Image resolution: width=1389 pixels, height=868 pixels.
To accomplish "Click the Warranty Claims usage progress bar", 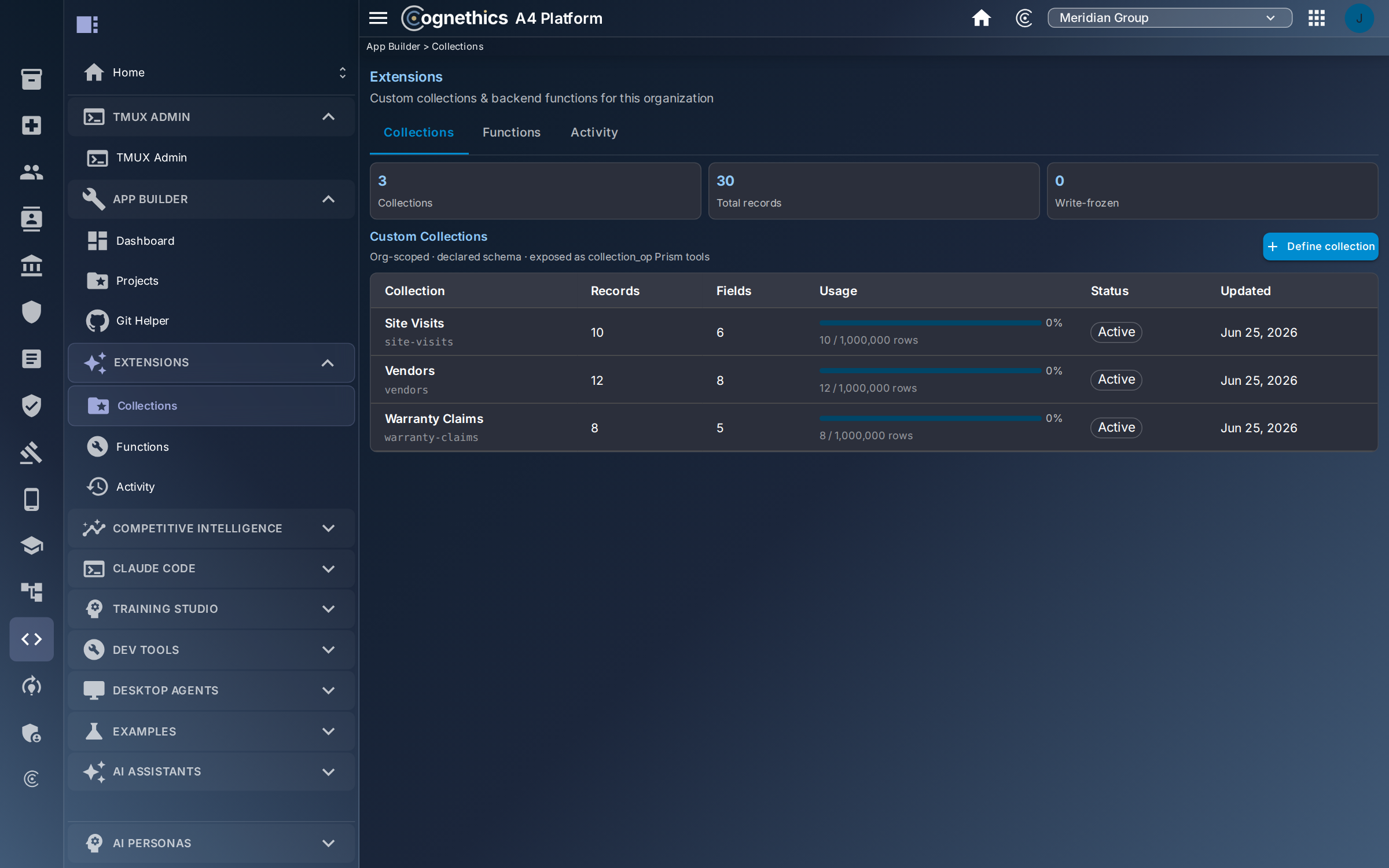I will (930, 418).
